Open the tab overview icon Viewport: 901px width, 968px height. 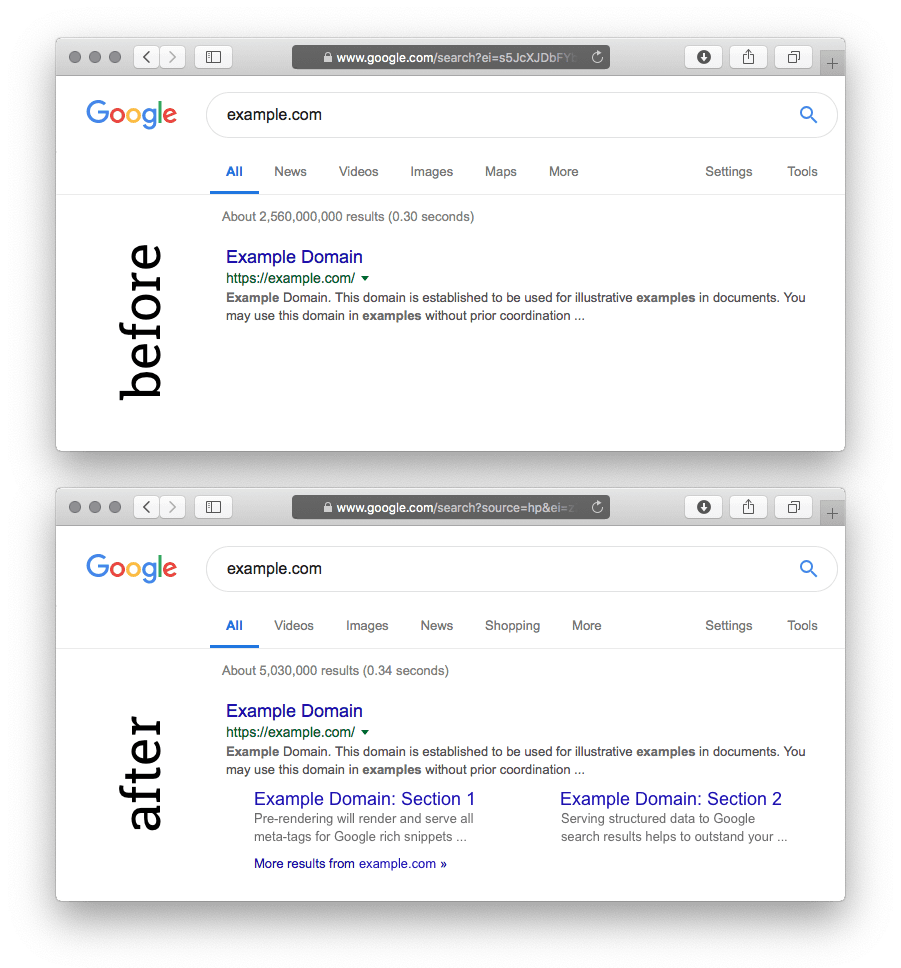click(793, 57)
